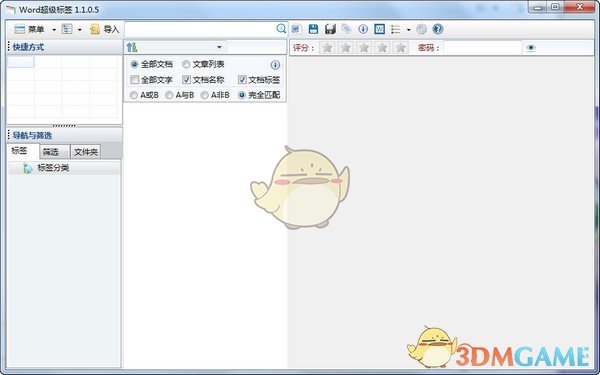
Task: Maximize the Word超级标签 window
Action: tap(556, 7)
